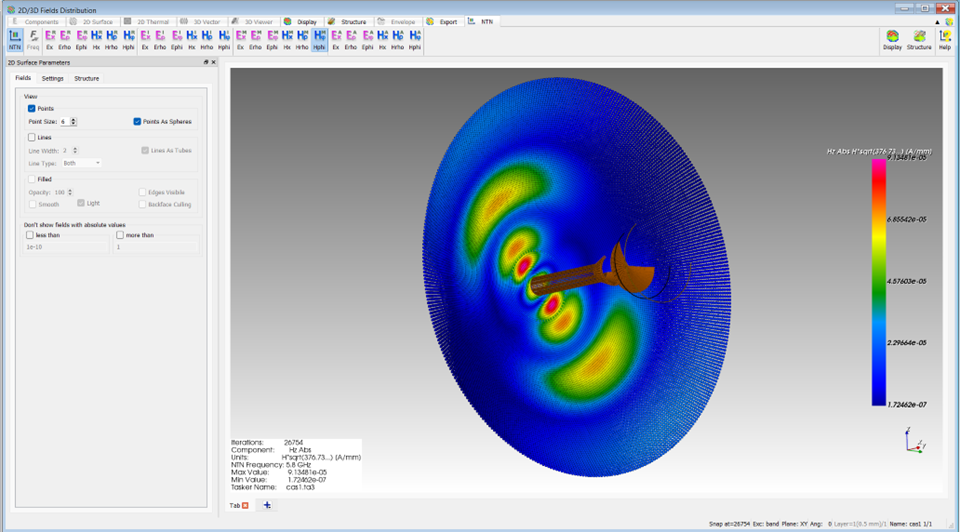
Task: Close the Tab view with red X
Action: click(246, 506)
